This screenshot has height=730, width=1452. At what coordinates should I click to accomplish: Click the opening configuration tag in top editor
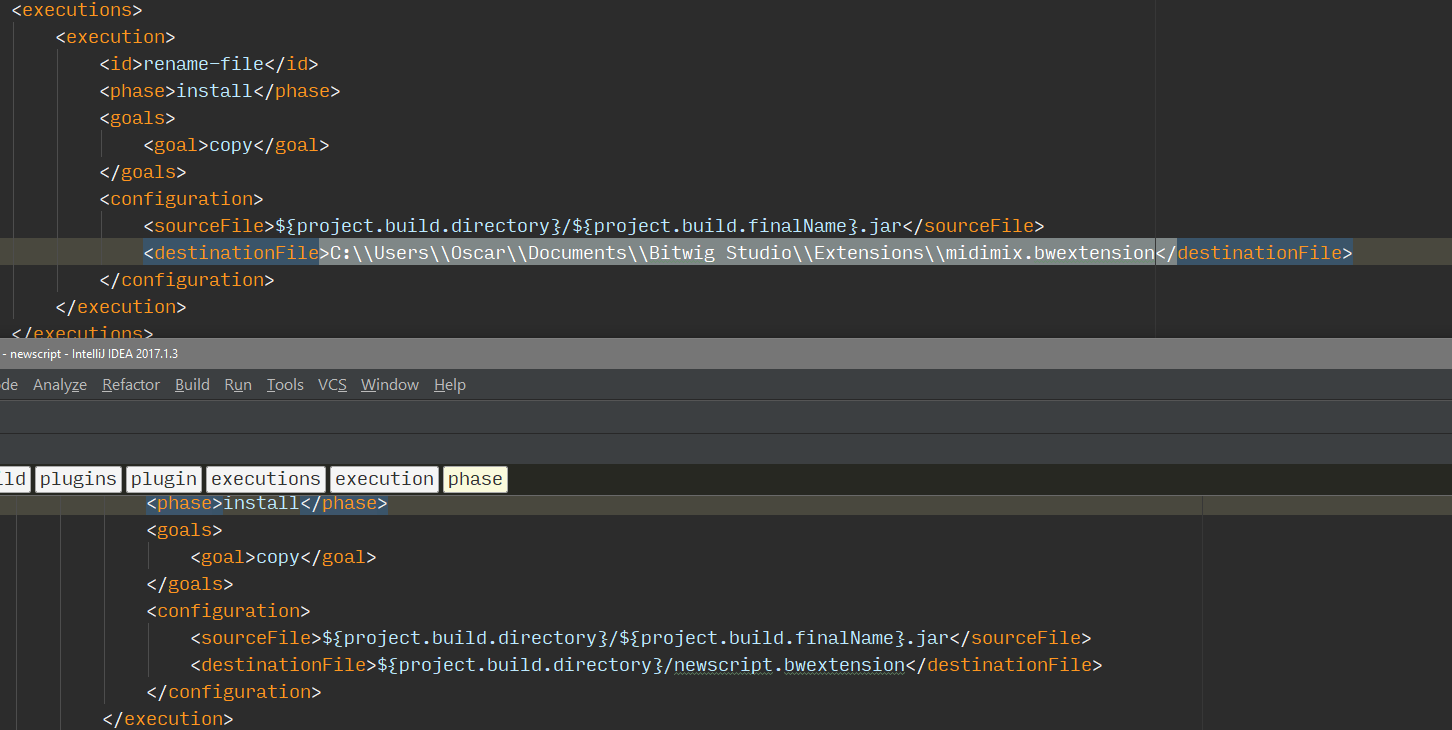(181, 199)
